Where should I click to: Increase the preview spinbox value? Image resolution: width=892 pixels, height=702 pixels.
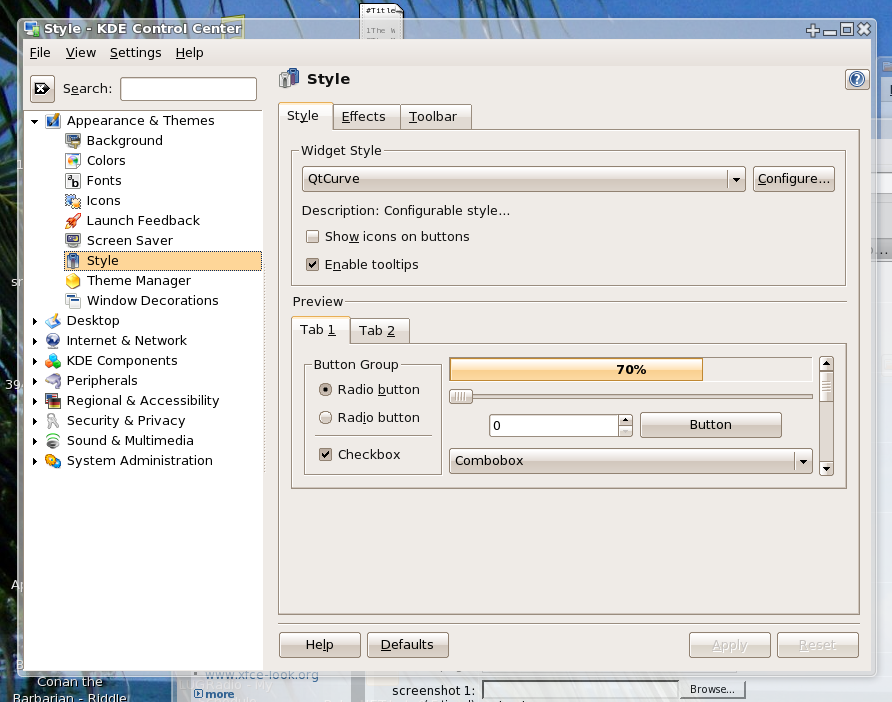625,420
